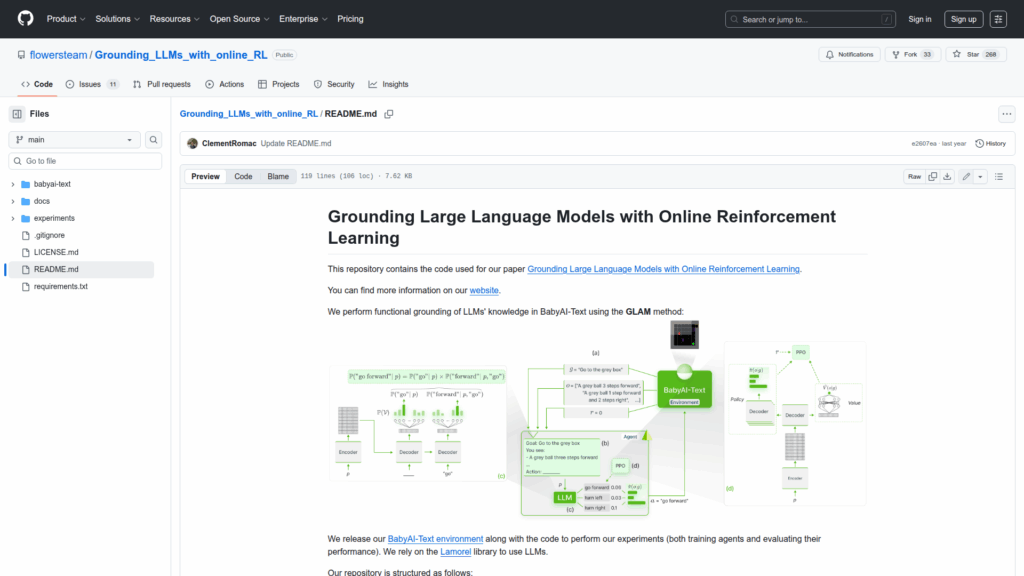
Task: Copy raw file contents
Action: (x=933, y=176)
